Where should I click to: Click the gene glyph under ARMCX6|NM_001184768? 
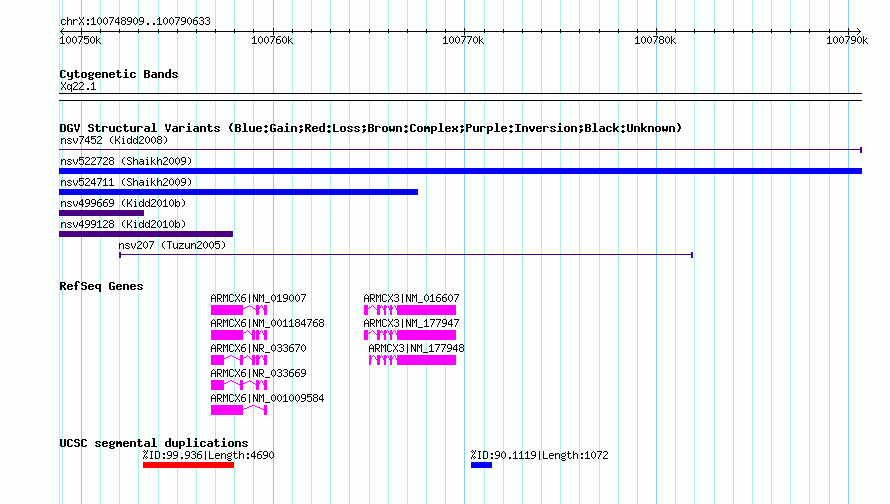pyautogui.click(x=239, y=335)
